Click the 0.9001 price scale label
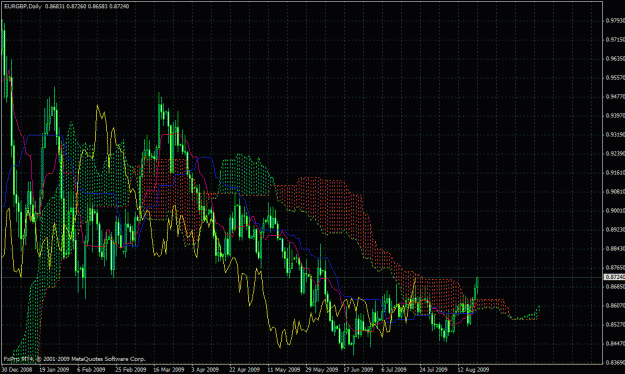Image resolution: width=625 pixels, height=374 pixels. 615,211
